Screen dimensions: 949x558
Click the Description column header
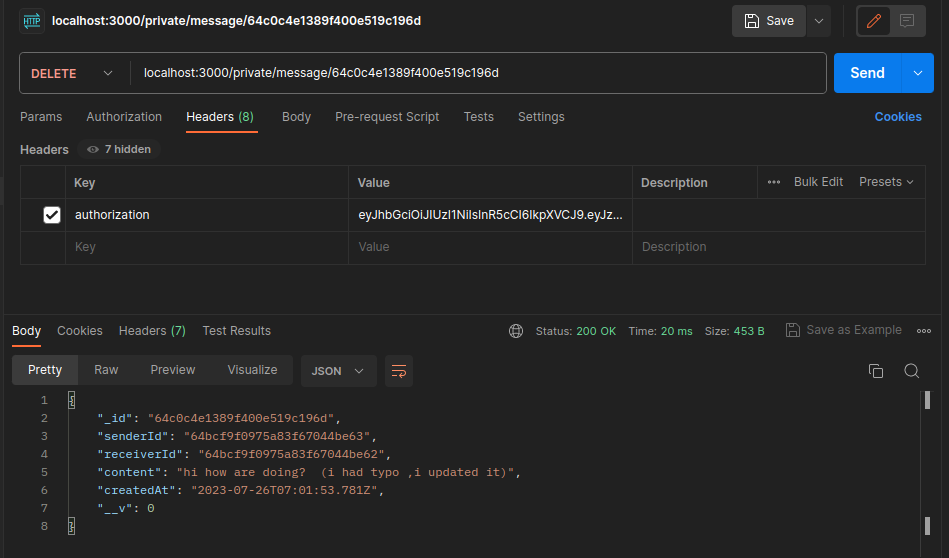point(674,183)
